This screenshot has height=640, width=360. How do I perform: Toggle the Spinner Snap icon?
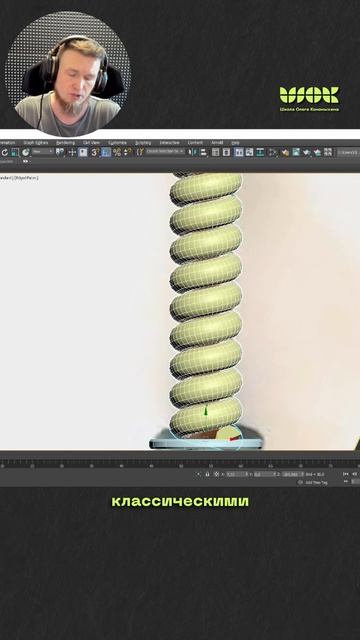coord(127,152)
